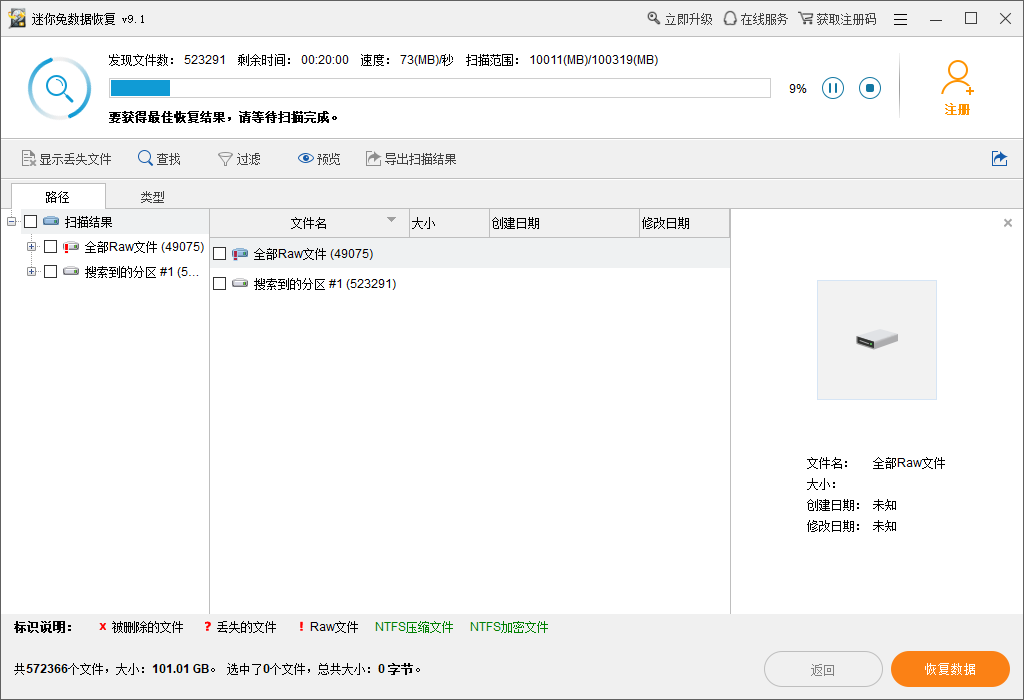The image size is (1024, 700).
Task: Click the 剩余时间 value 00:20:00
Action: point(325,60)
